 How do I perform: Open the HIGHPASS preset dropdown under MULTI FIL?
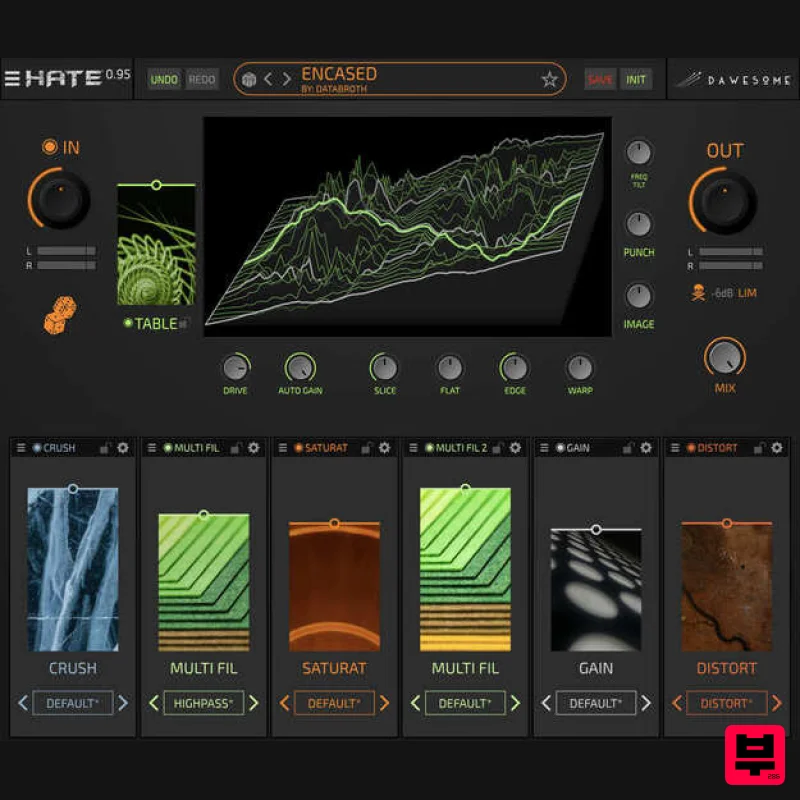[204, 703]
